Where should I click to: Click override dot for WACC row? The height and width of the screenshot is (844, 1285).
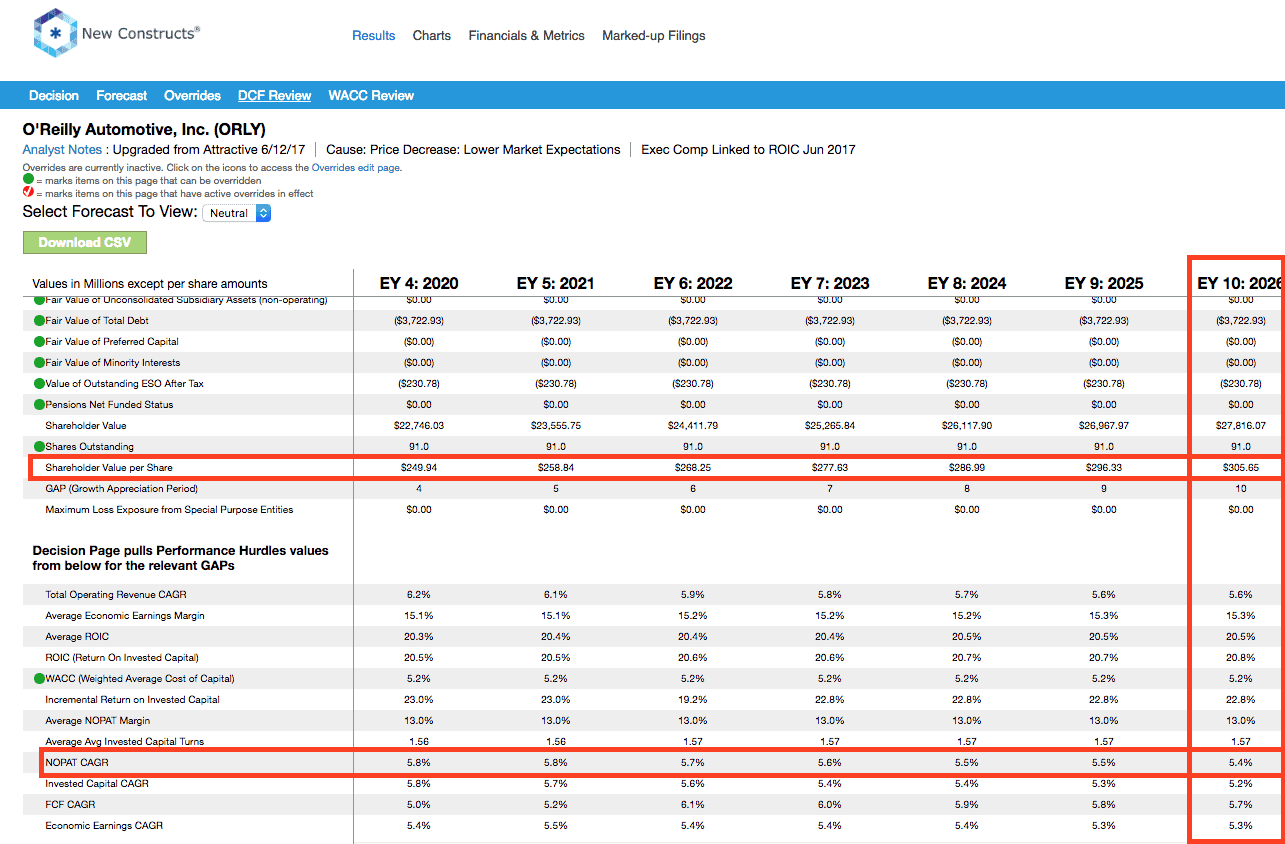coord(39,679)
